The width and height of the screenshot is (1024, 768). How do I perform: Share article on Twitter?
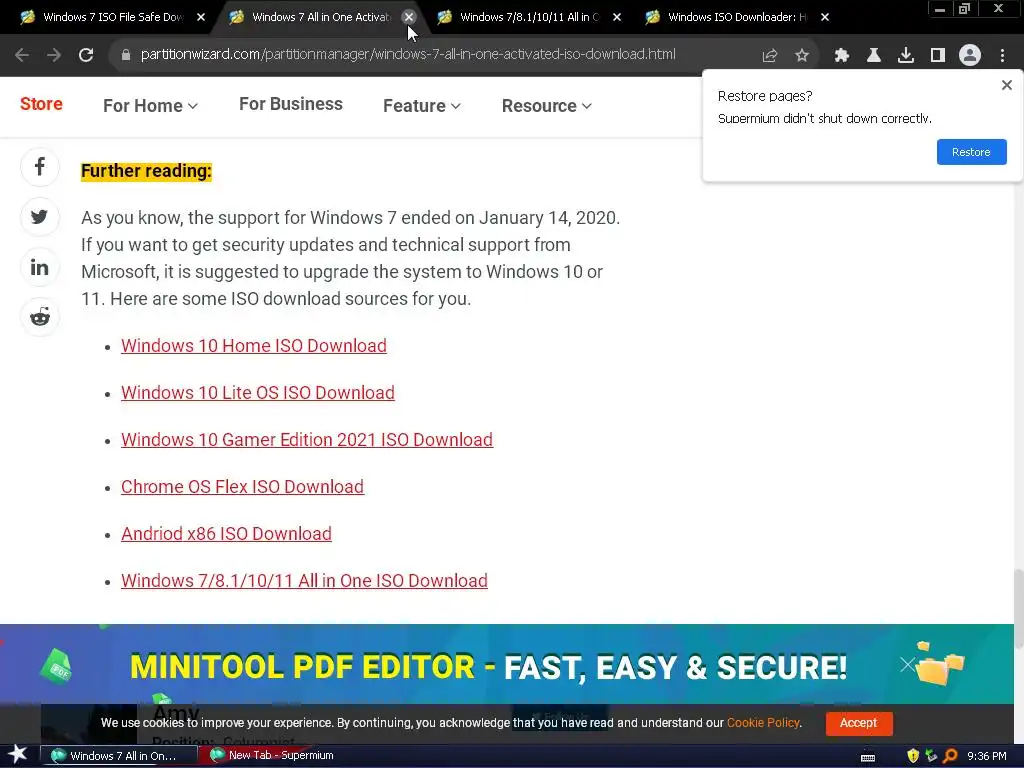40,217
